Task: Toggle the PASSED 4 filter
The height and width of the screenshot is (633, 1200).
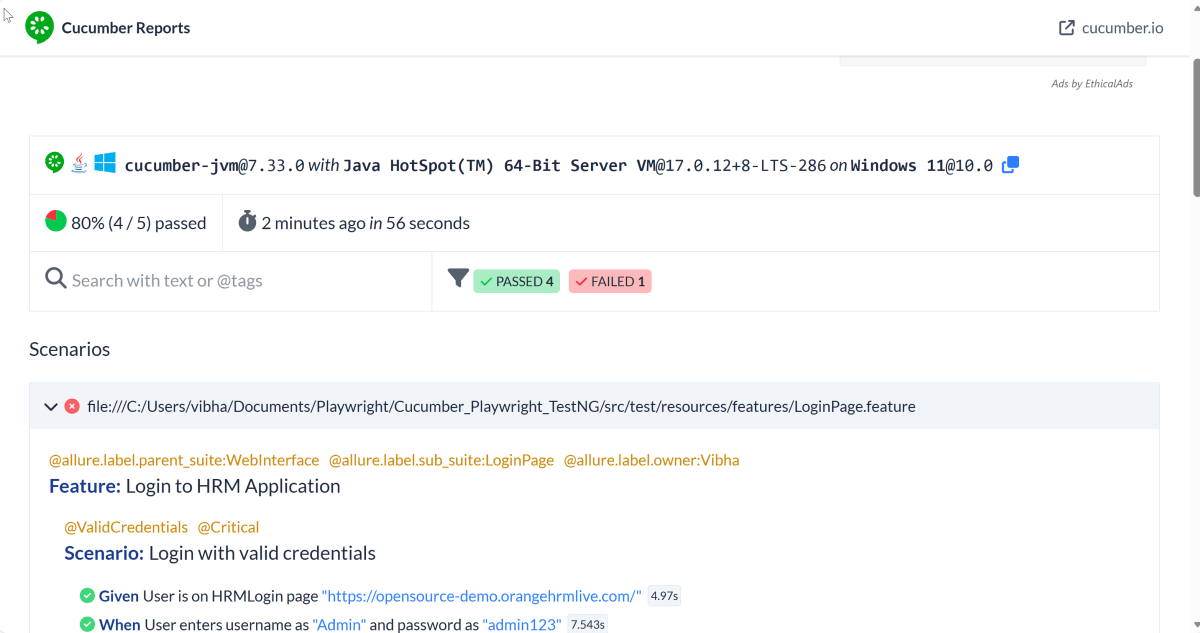Action: (516, 282)
